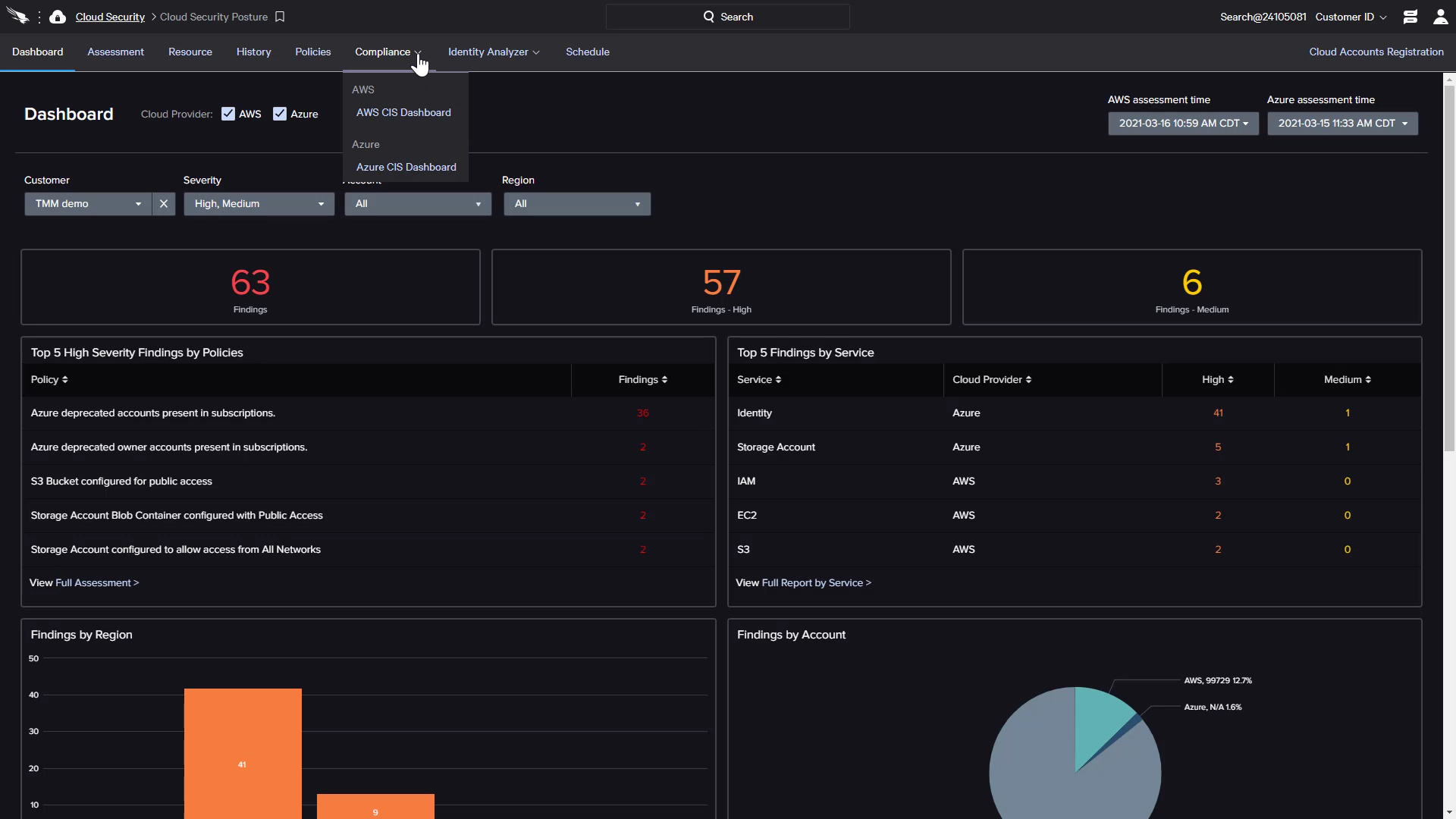Open the Account All dropdown

pyautogui.click(x=418, y=204)
